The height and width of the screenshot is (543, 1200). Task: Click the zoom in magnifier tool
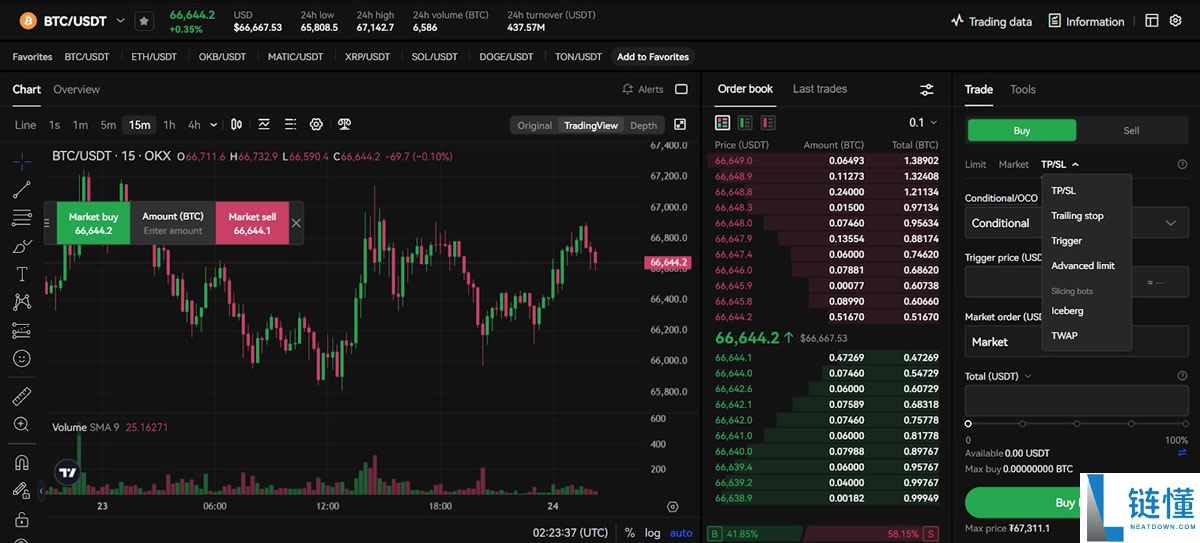click(x=22, y=424)
